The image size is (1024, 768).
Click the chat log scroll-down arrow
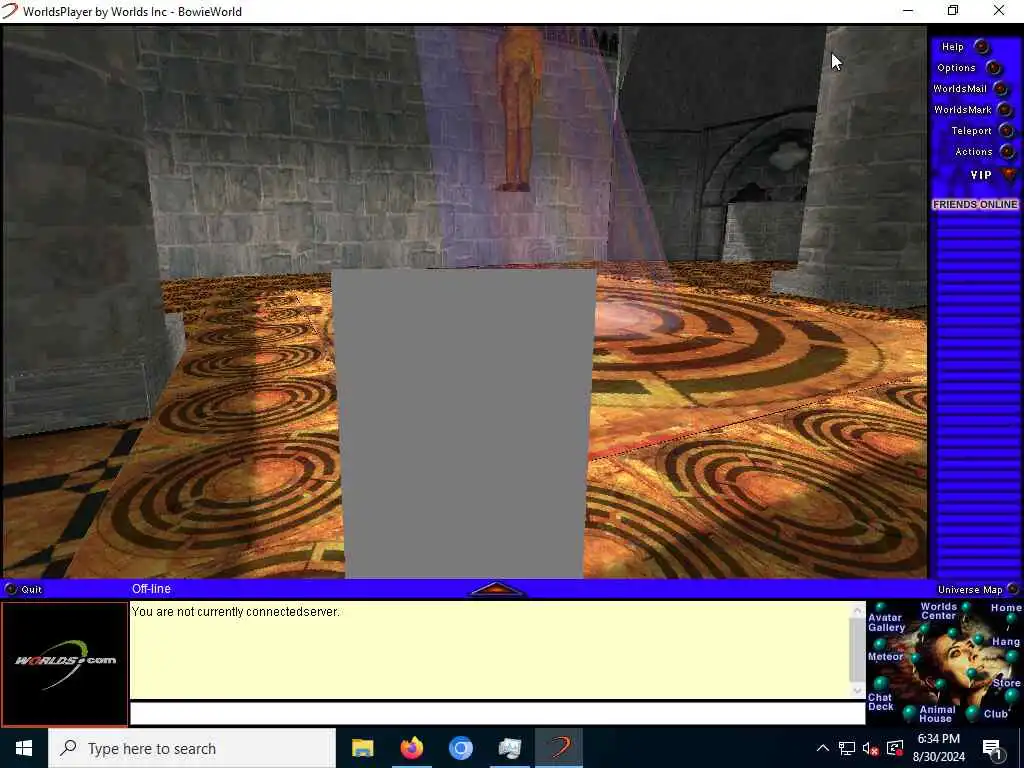click(857, 690)
